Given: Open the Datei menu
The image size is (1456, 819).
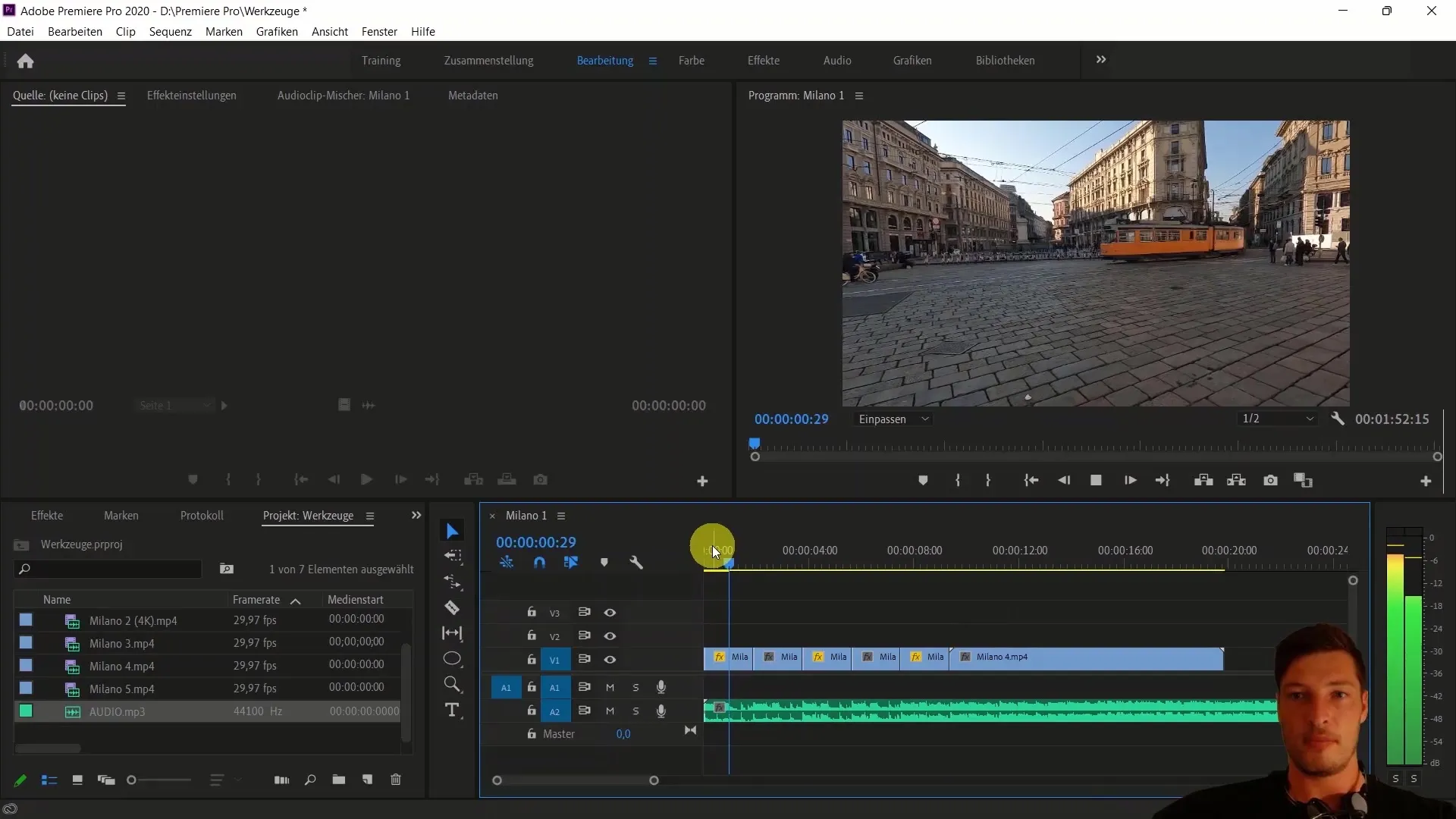Looking at the screenshot, I should (x=20, y=32).
